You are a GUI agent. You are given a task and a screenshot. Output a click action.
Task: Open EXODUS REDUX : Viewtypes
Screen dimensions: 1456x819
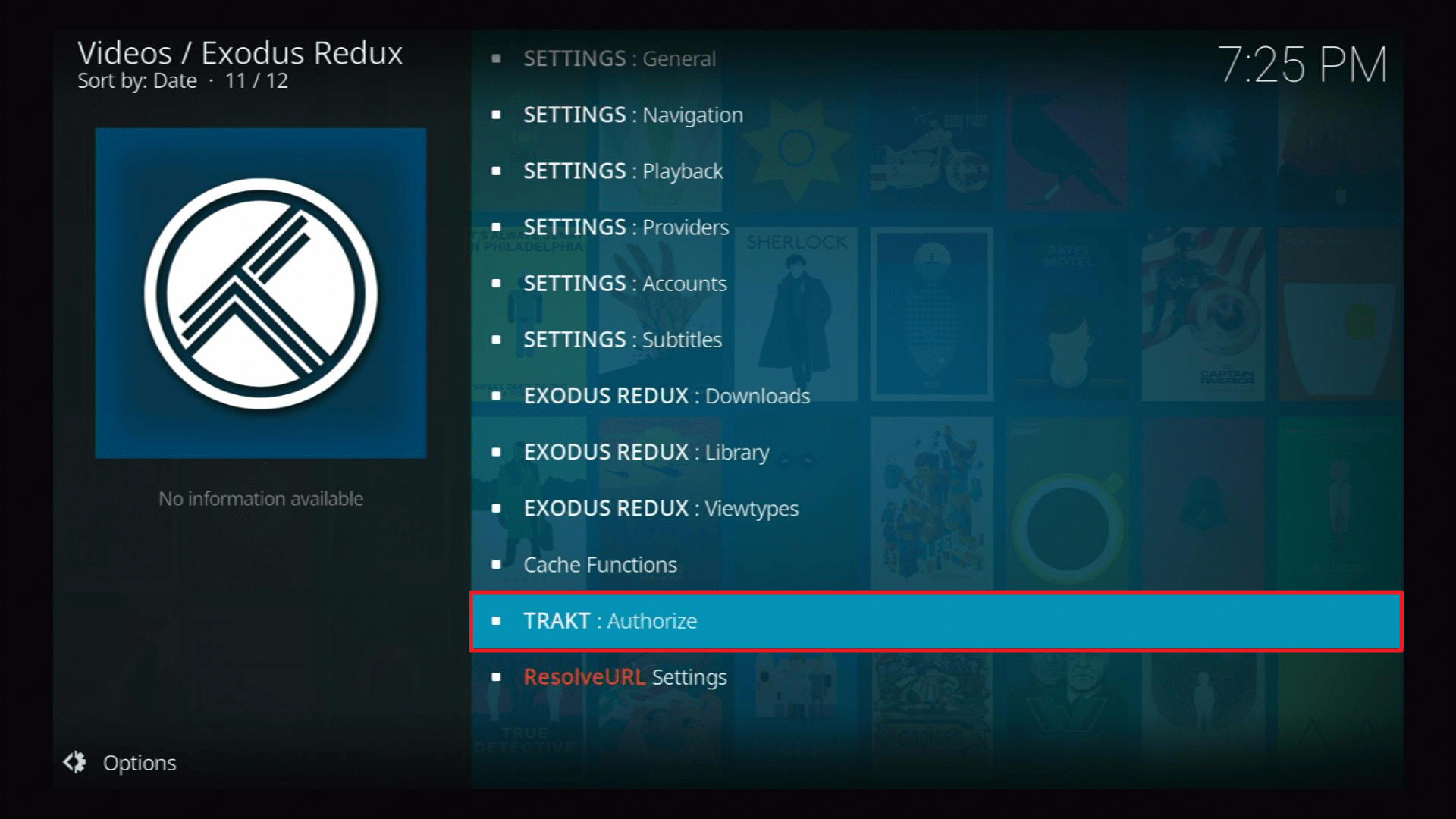pos(661,508)
